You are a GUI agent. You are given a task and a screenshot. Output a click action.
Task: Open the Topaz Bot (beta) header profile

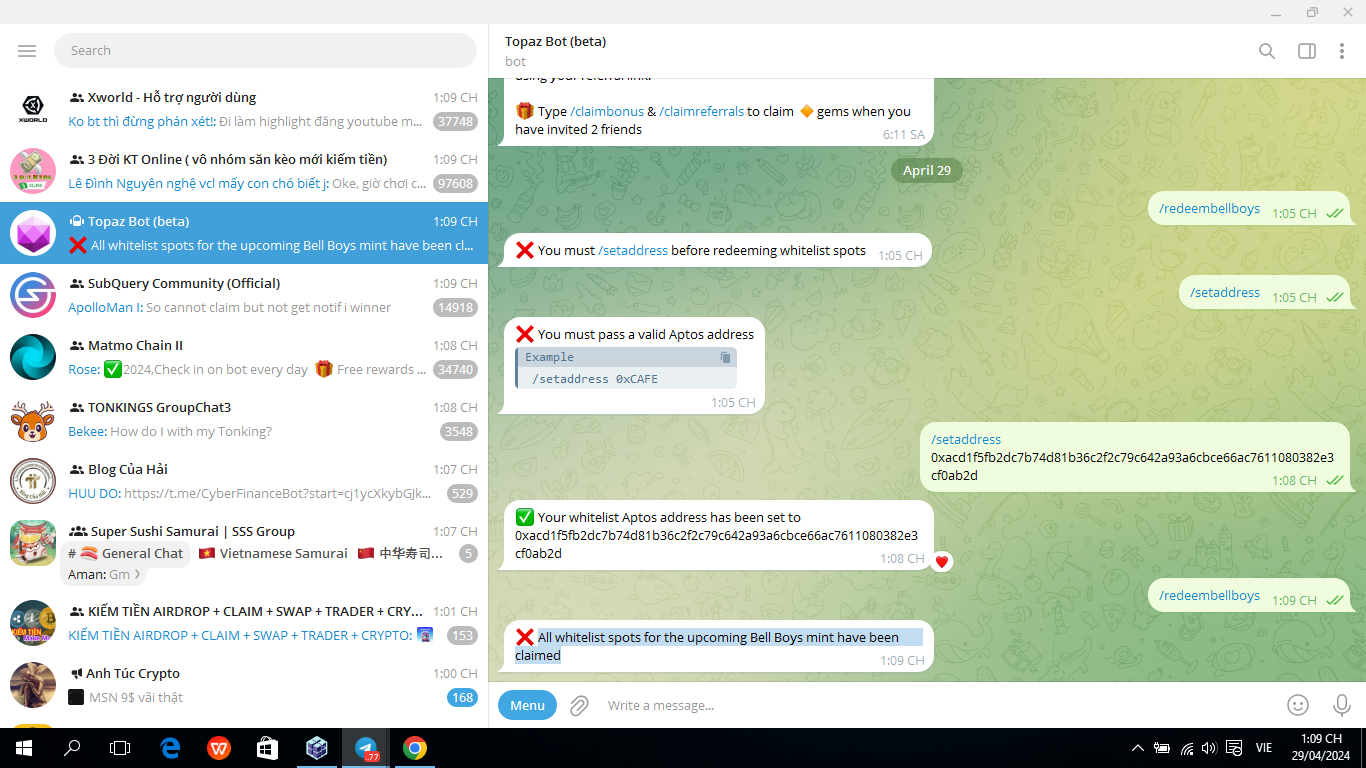click(556, 51)
